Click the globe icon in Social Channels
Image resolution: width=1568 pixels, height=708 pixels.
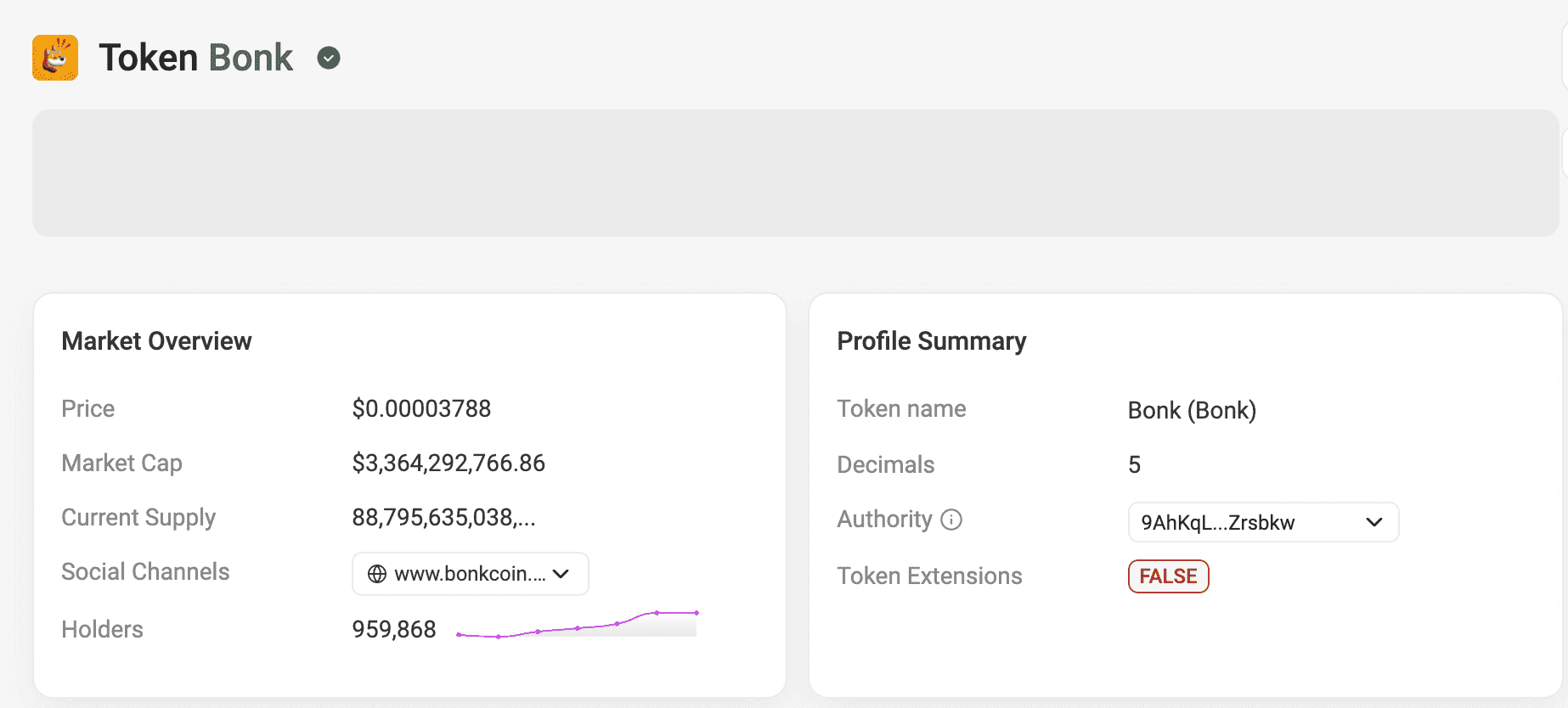[377, 574]
